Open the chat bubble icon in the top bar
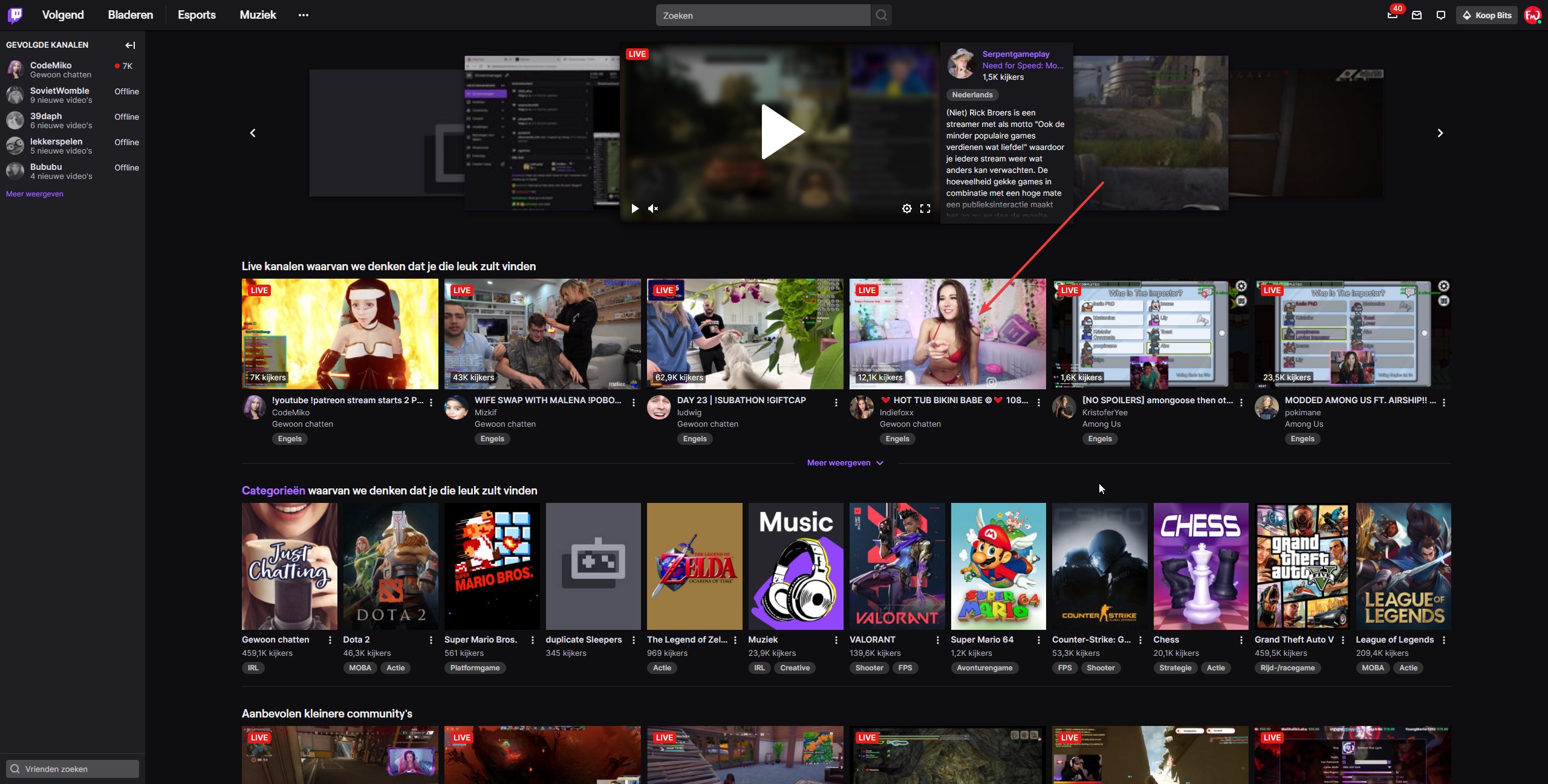Image resolution: width=1548 pixels, height=784 pixels. (x=1441, y=15)
